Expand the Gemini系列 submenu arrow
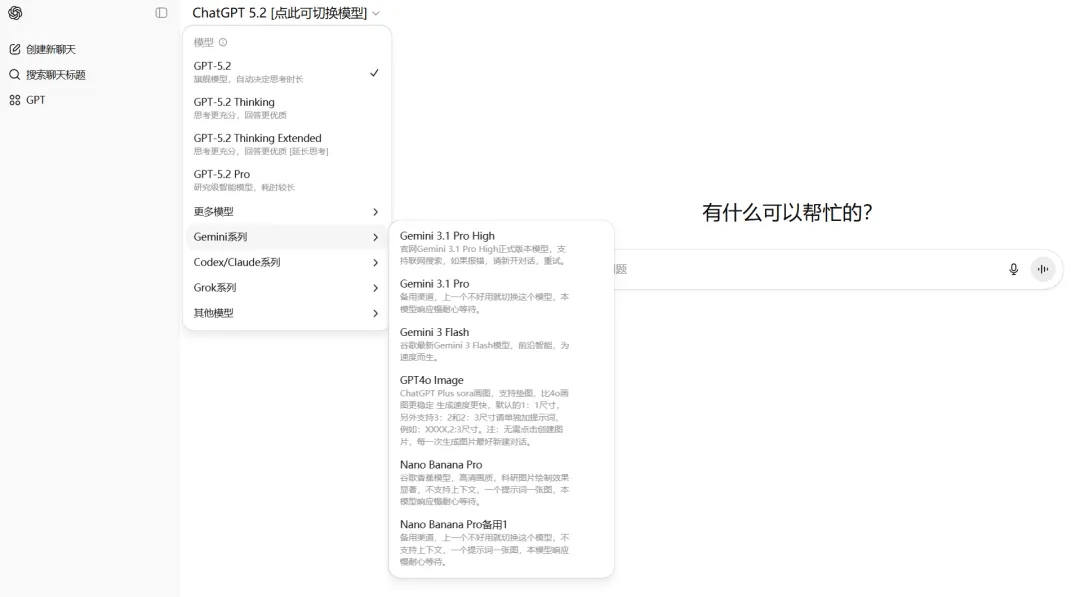Viewport: 1080px width, 597px height. click(375, 238)
